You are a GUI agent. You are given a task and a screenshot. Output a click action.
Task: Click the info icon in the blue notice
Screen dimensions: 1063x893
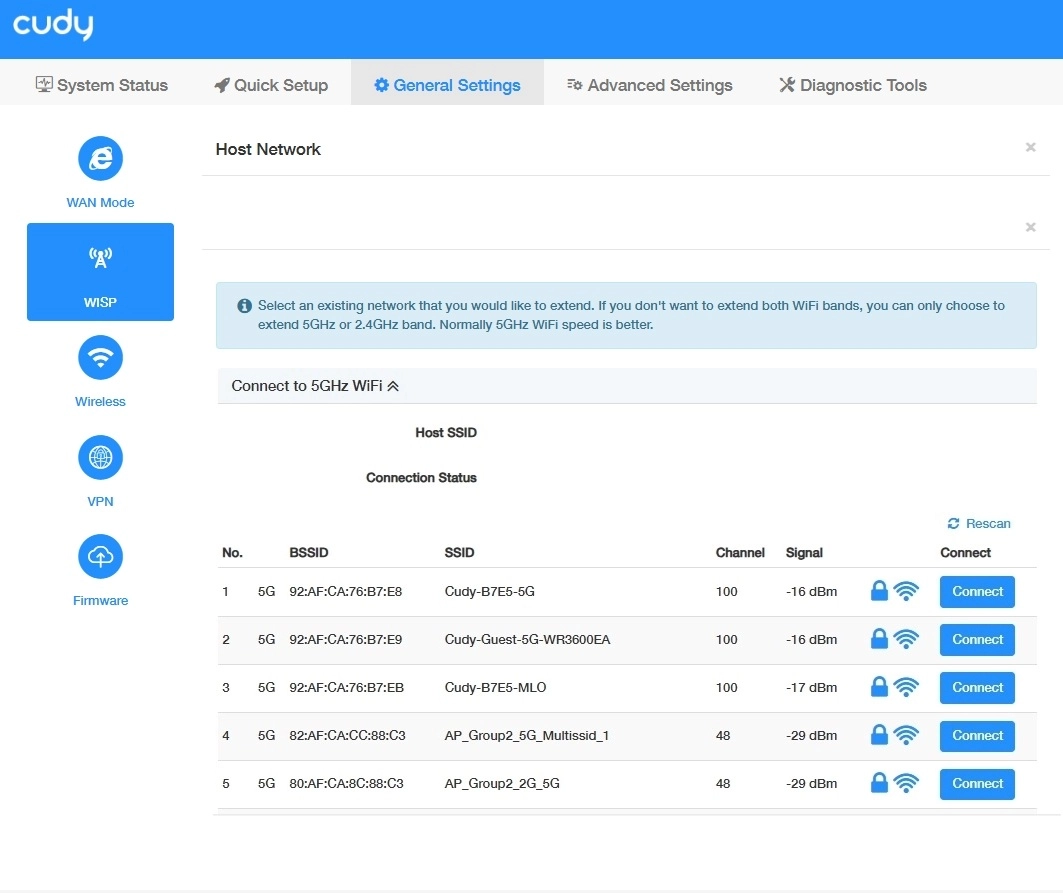[245, 306]
